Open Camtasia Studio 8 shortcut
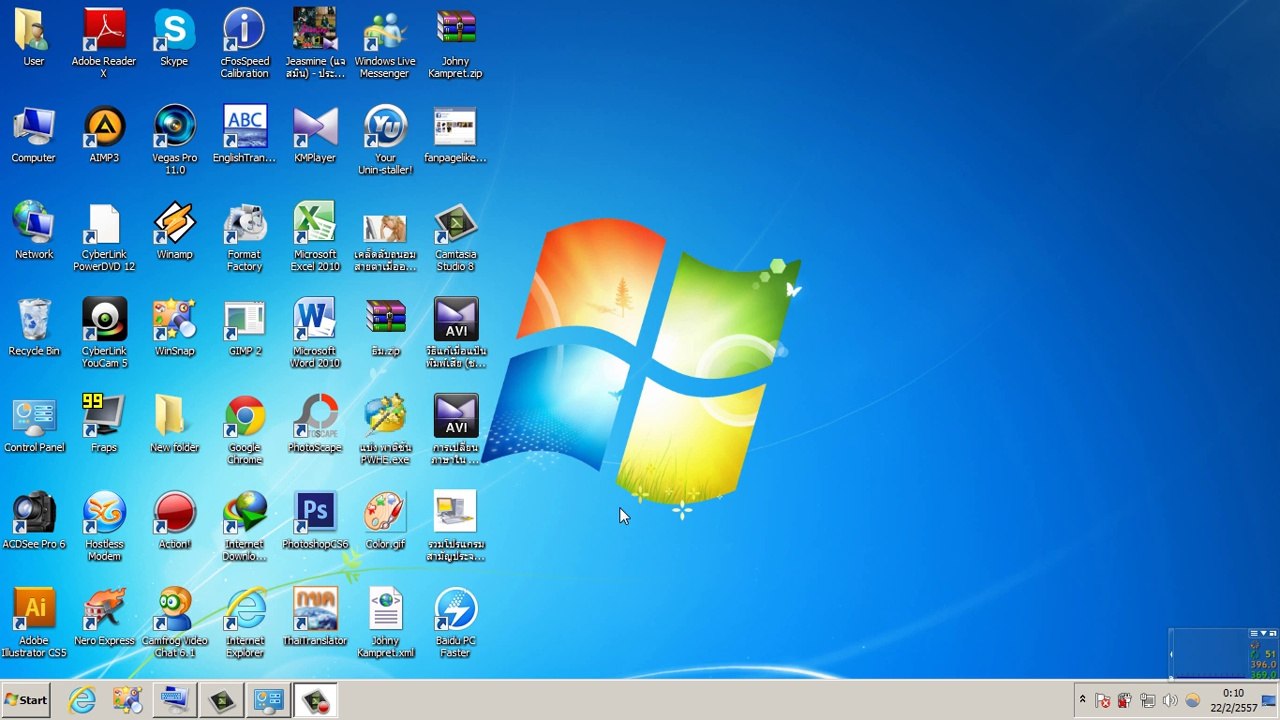 click(x=455, y=236)
